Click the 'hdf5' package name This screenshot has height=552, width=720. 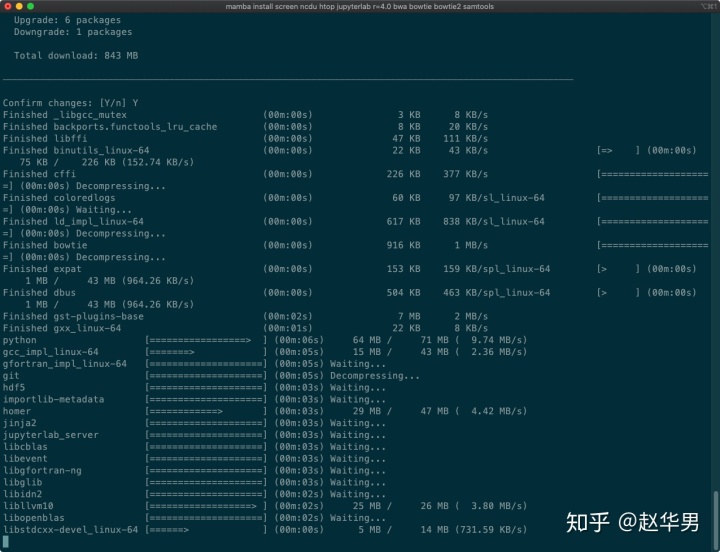(x=14, y=388)
